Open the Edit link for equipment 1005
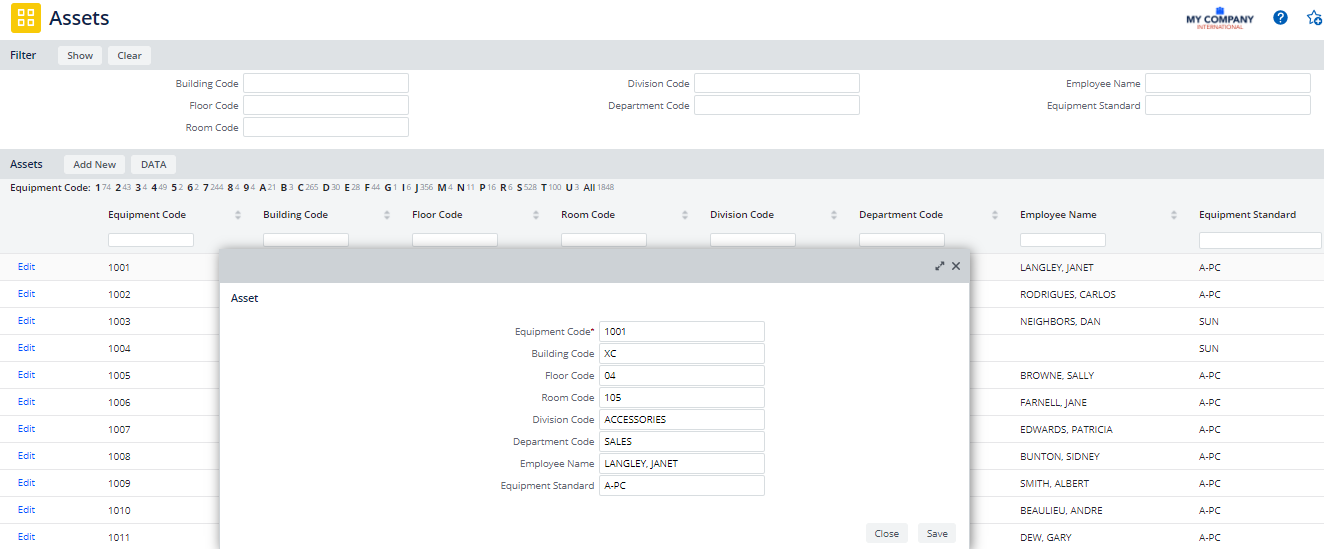1324x549 pixels. coord(26,375)
